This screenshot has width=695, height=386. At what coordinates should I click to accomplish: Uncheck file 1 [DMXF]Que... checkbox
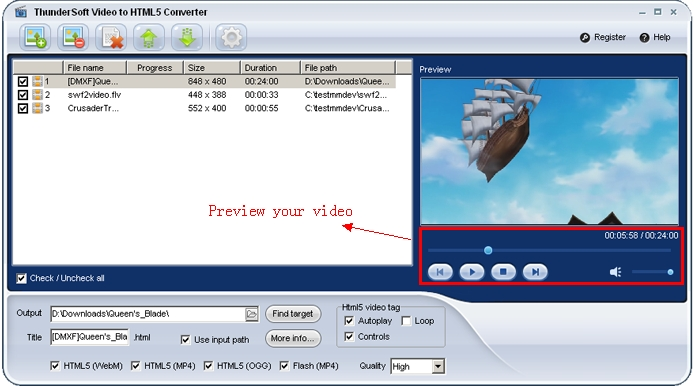(x=23, y=82)
